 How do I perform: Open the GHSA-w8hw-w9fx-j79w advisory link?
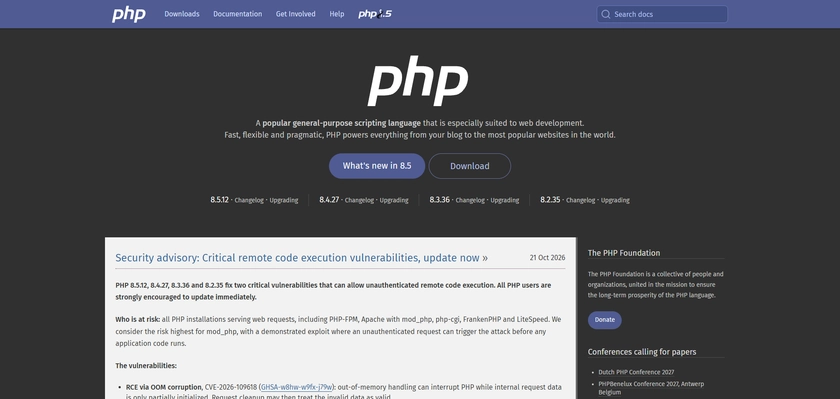coord(297,387)
